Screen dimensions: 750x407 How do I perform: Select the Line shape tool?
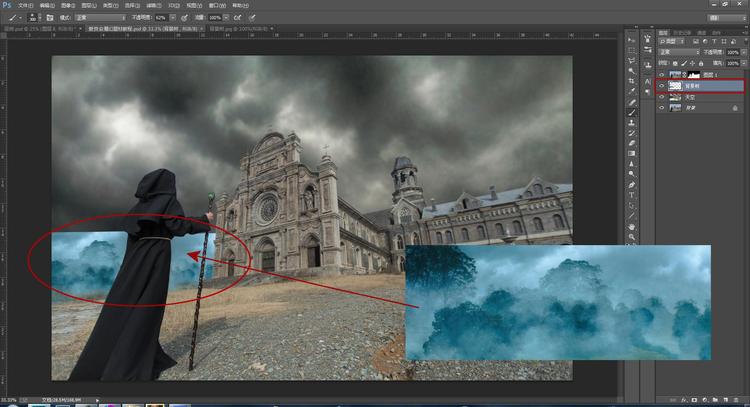click(x=631, y=216)
